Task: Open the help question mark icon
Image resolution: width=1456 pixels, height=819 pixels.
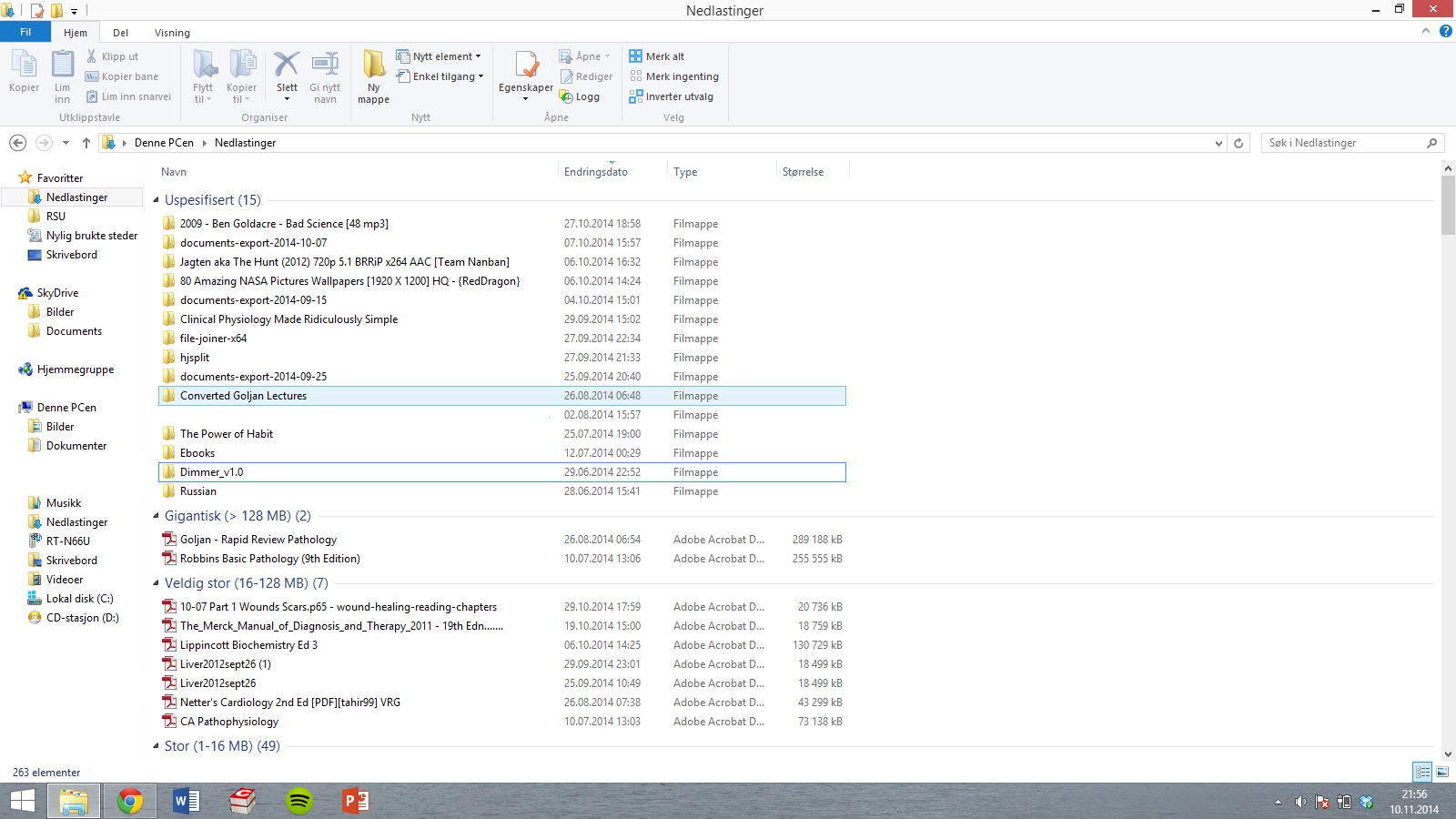Action: (1445, 31)
